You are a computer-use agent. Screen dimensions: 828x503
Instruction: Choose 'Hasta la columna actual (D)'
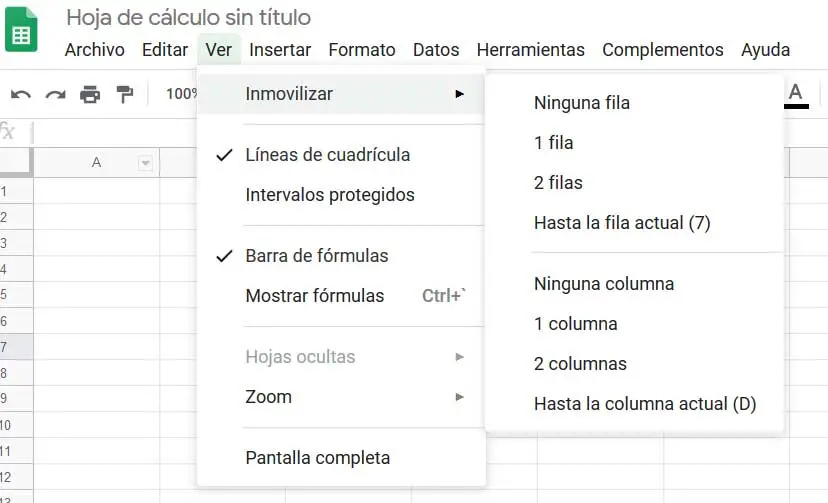[x=645, y=404]
